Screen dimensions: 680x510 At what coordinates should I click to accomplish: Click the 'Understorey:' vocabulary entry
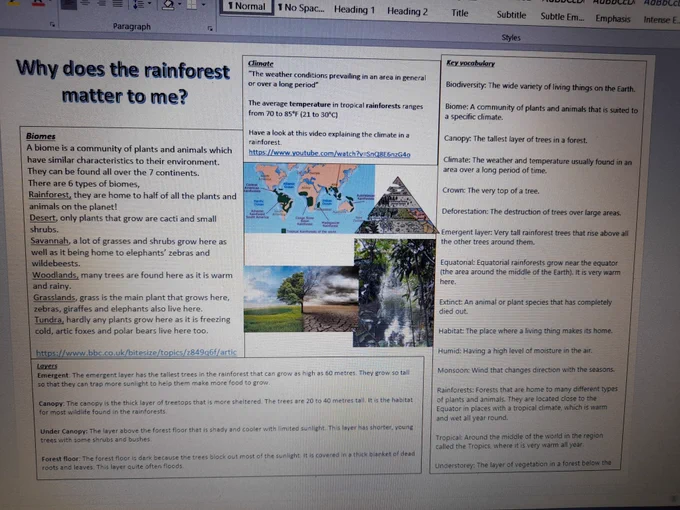coord(523,464)
